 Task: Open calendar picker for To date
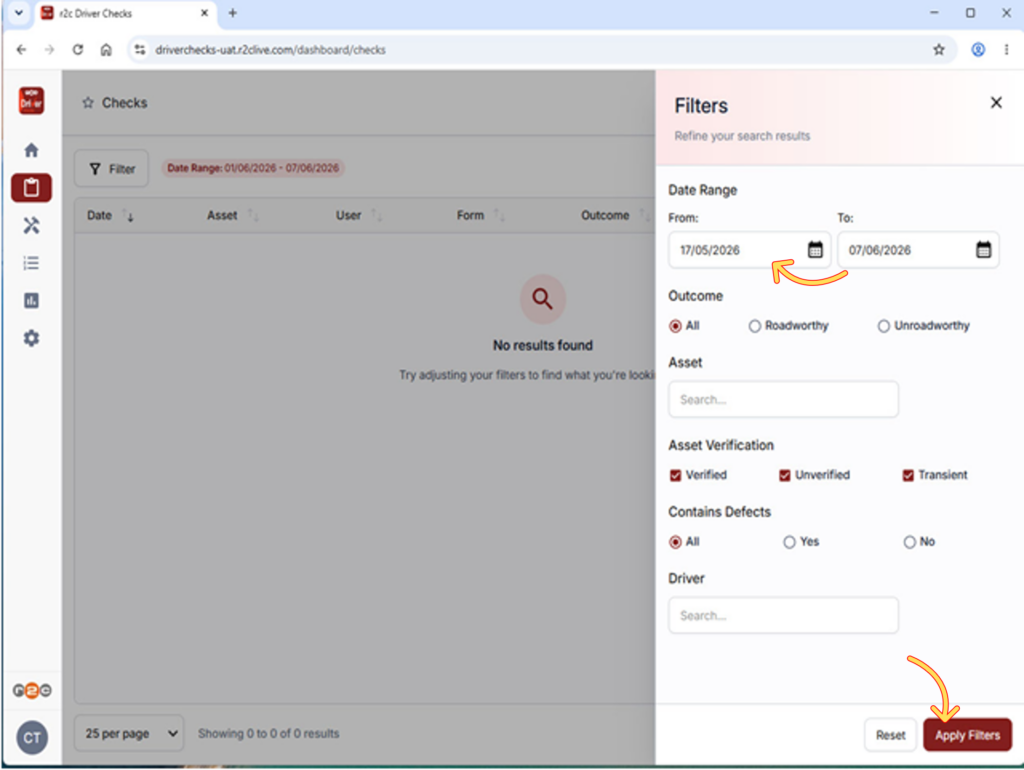984,249
